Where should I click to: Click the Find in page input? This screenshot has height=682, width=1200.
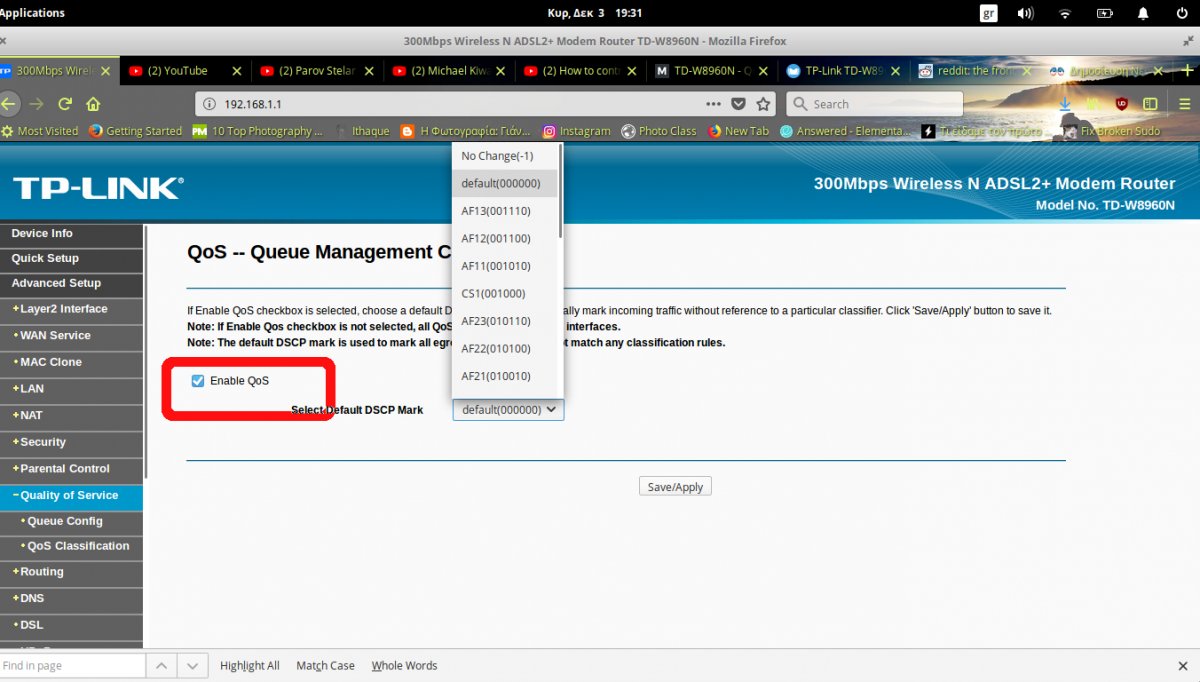(72, 666)
